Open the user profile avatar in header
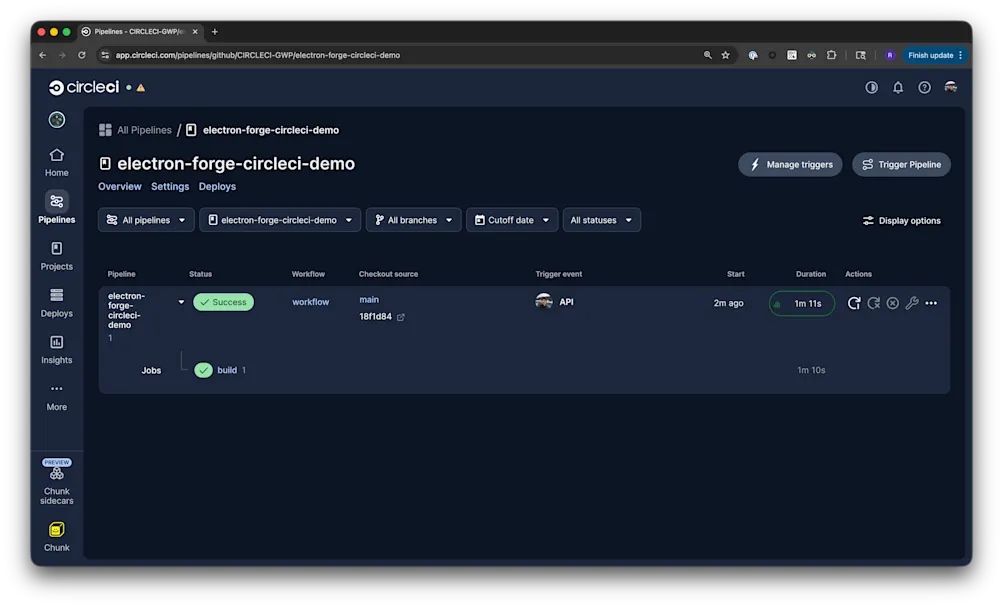Screen dimensions: 1003x607 coord(951,87)
